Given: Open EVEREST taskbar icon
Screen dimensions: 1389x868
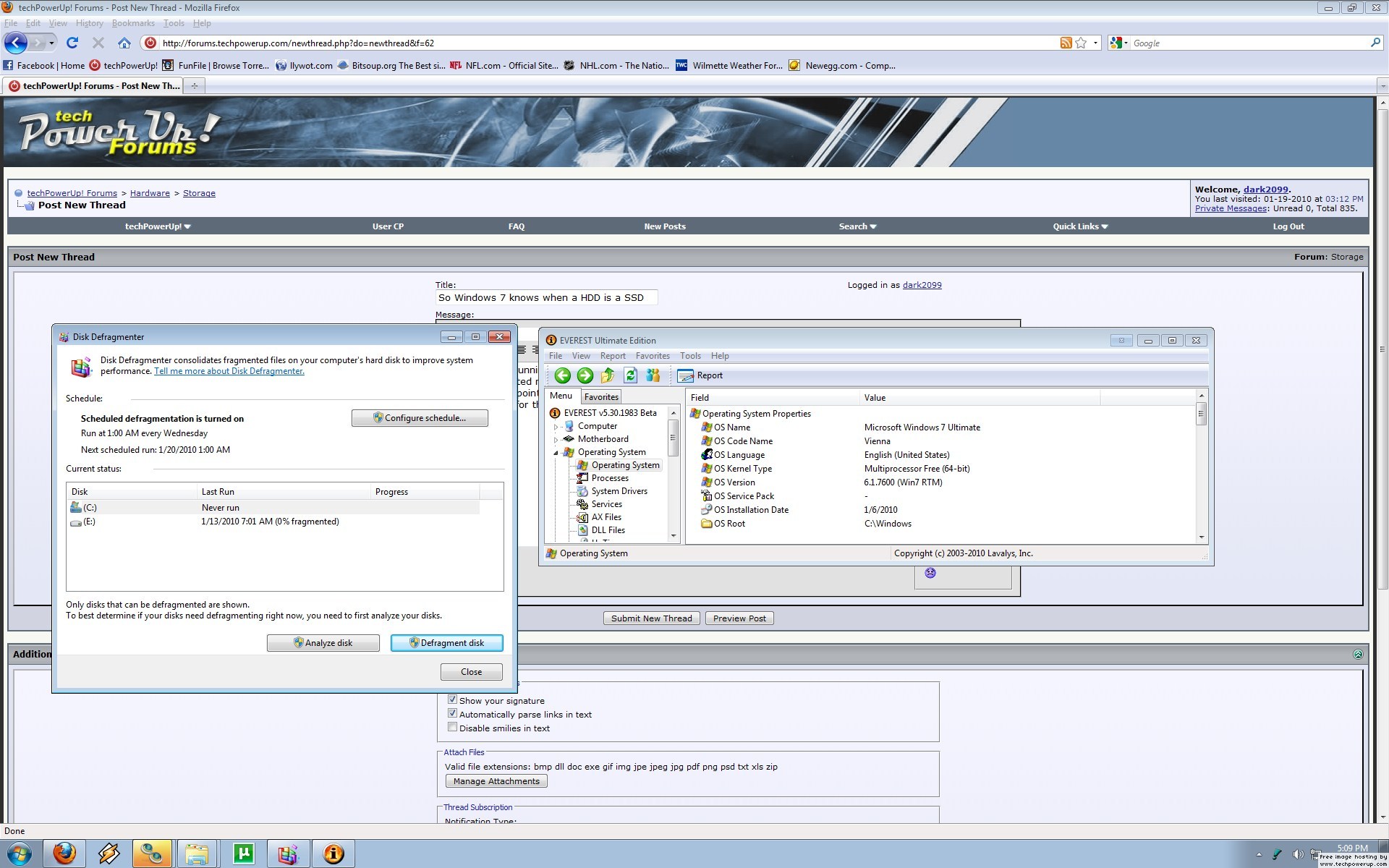Looking at the screenshot, I should pos(334,854).
